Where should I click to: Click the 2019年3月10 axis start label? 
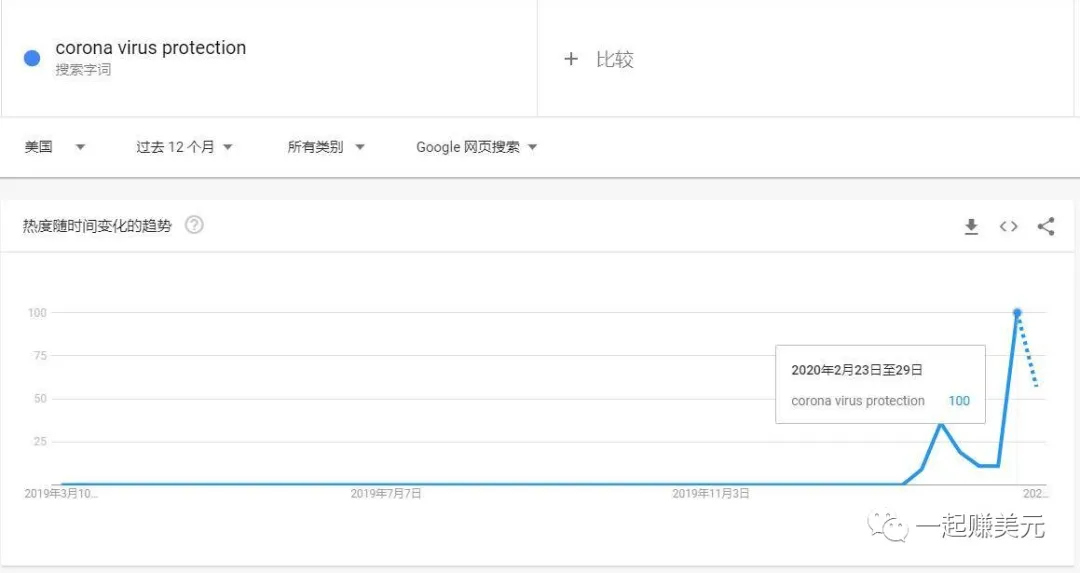60,493
